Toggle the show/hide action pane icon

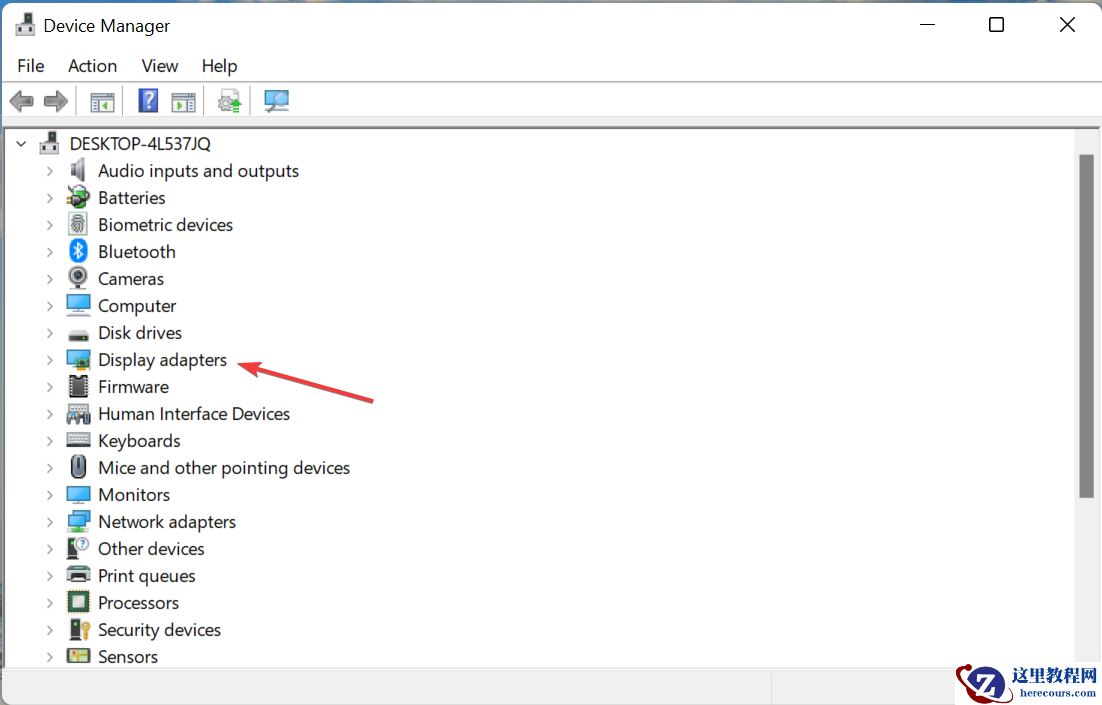tap(183, 102)
